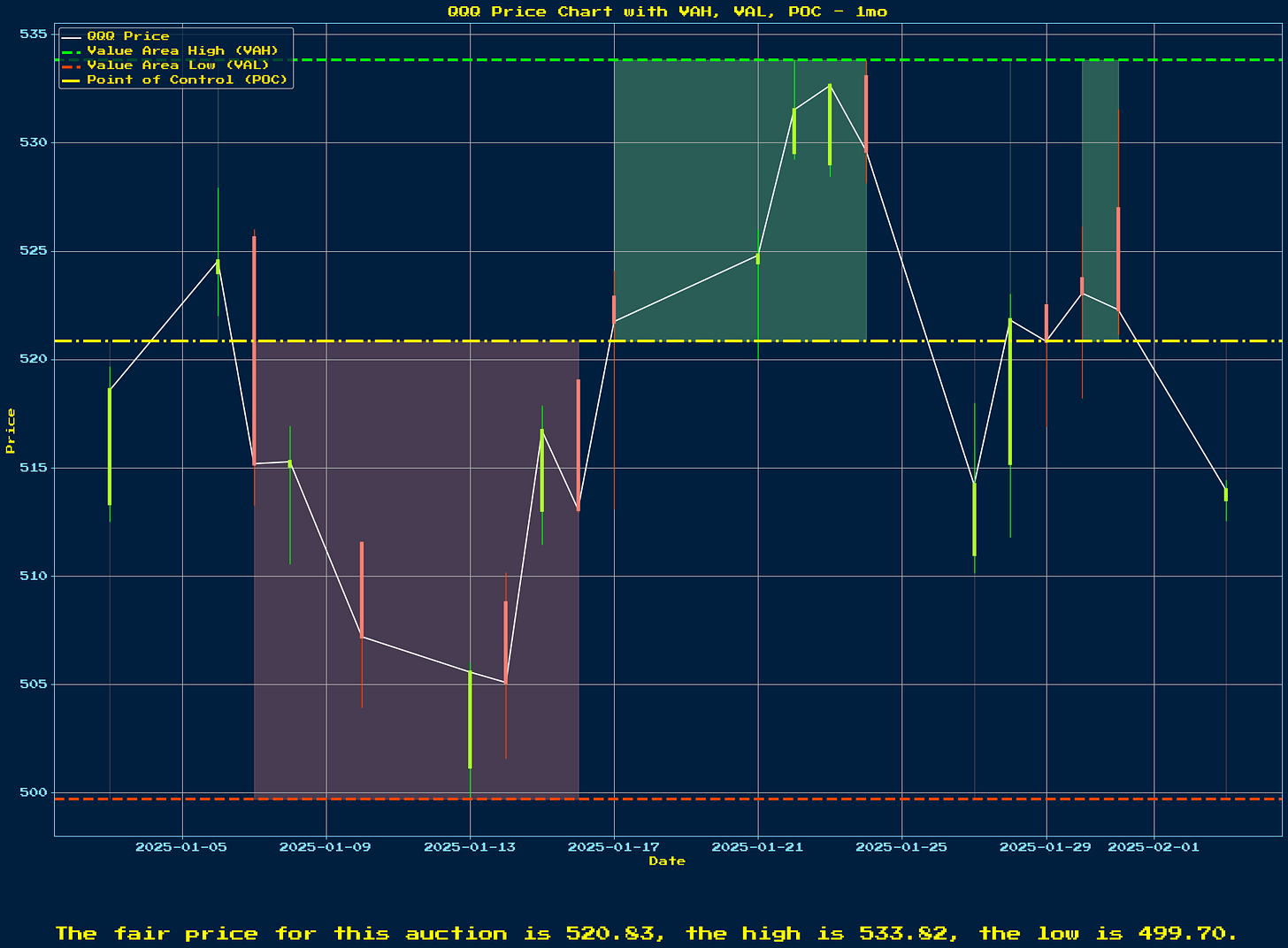Click the 2025-01-13 date tick label
This screenshot has height=948, width=1288.
[x=470, y=847]
